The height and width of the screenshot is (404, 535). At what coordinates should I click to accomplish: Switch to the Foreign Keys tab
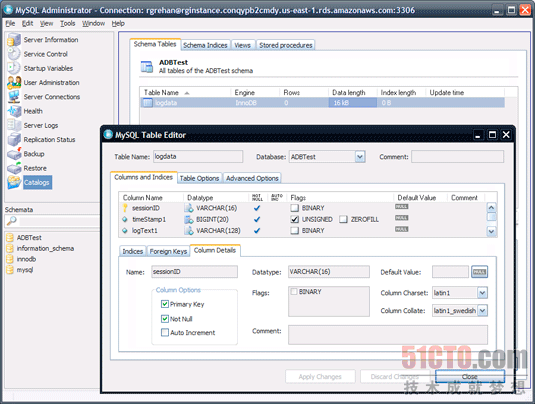tap(168, 251)
